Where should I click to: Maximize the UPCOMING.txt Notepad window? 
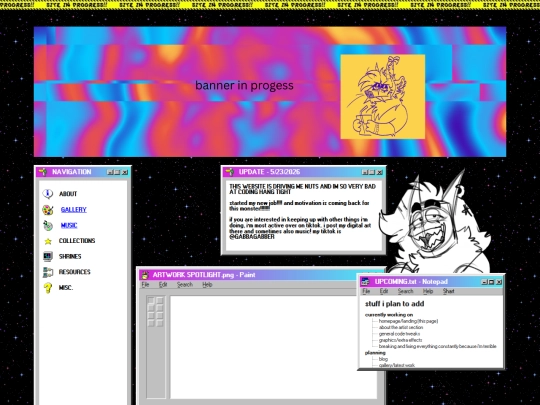[491, 282]
